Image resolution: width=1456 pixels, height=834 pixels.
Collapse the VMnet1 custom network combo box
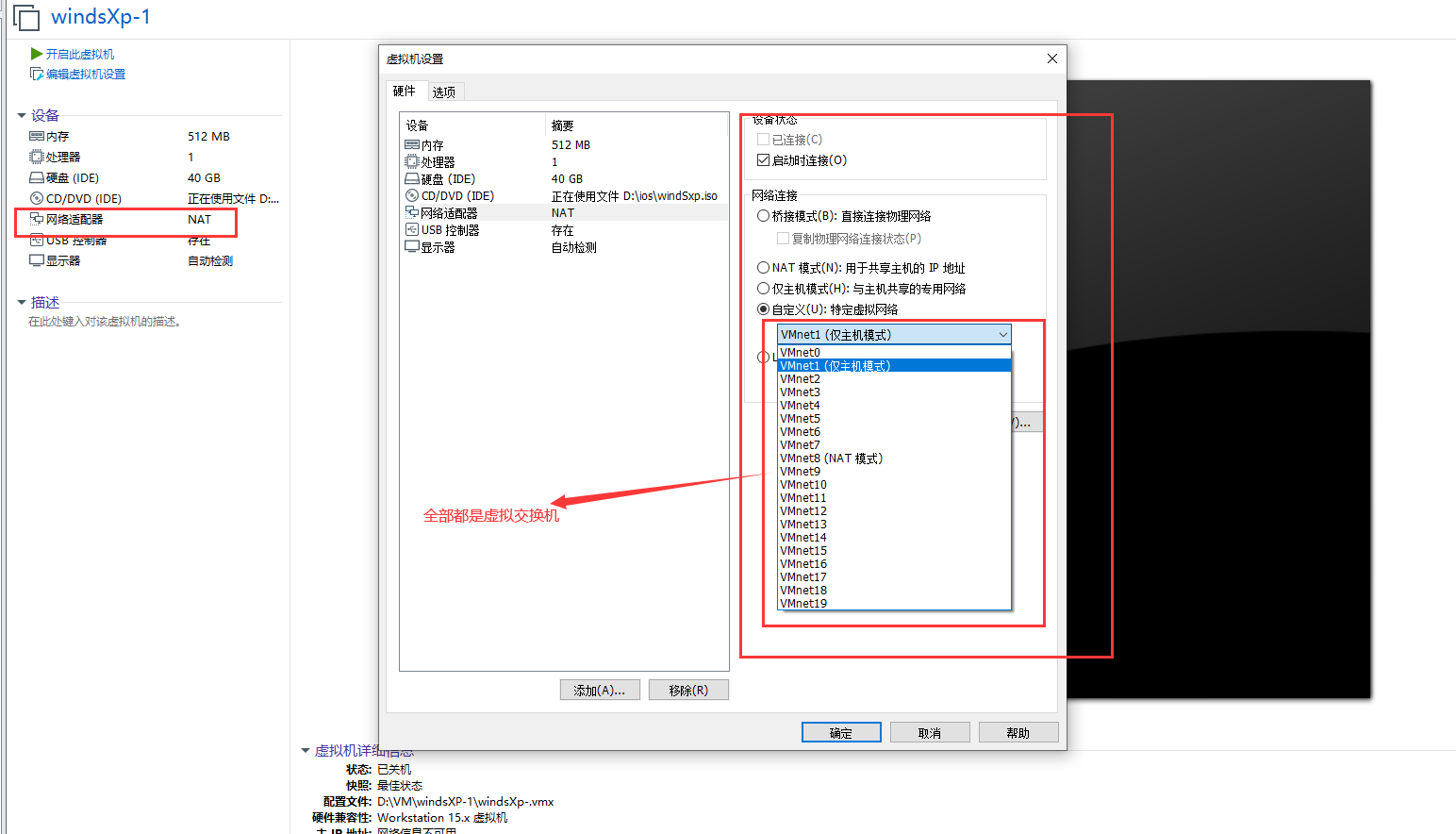894,334
